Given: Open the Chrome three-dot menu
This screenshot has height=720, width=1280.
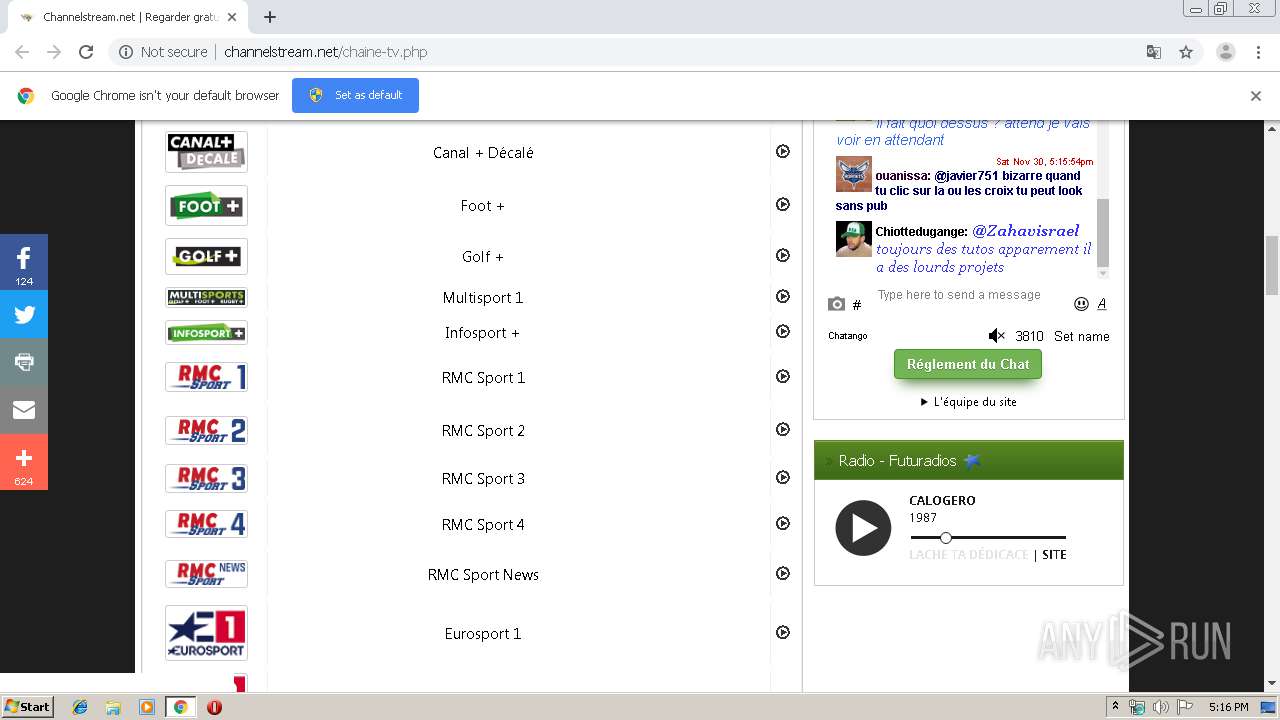Looking at the screenshot, I should [1258, 52].
